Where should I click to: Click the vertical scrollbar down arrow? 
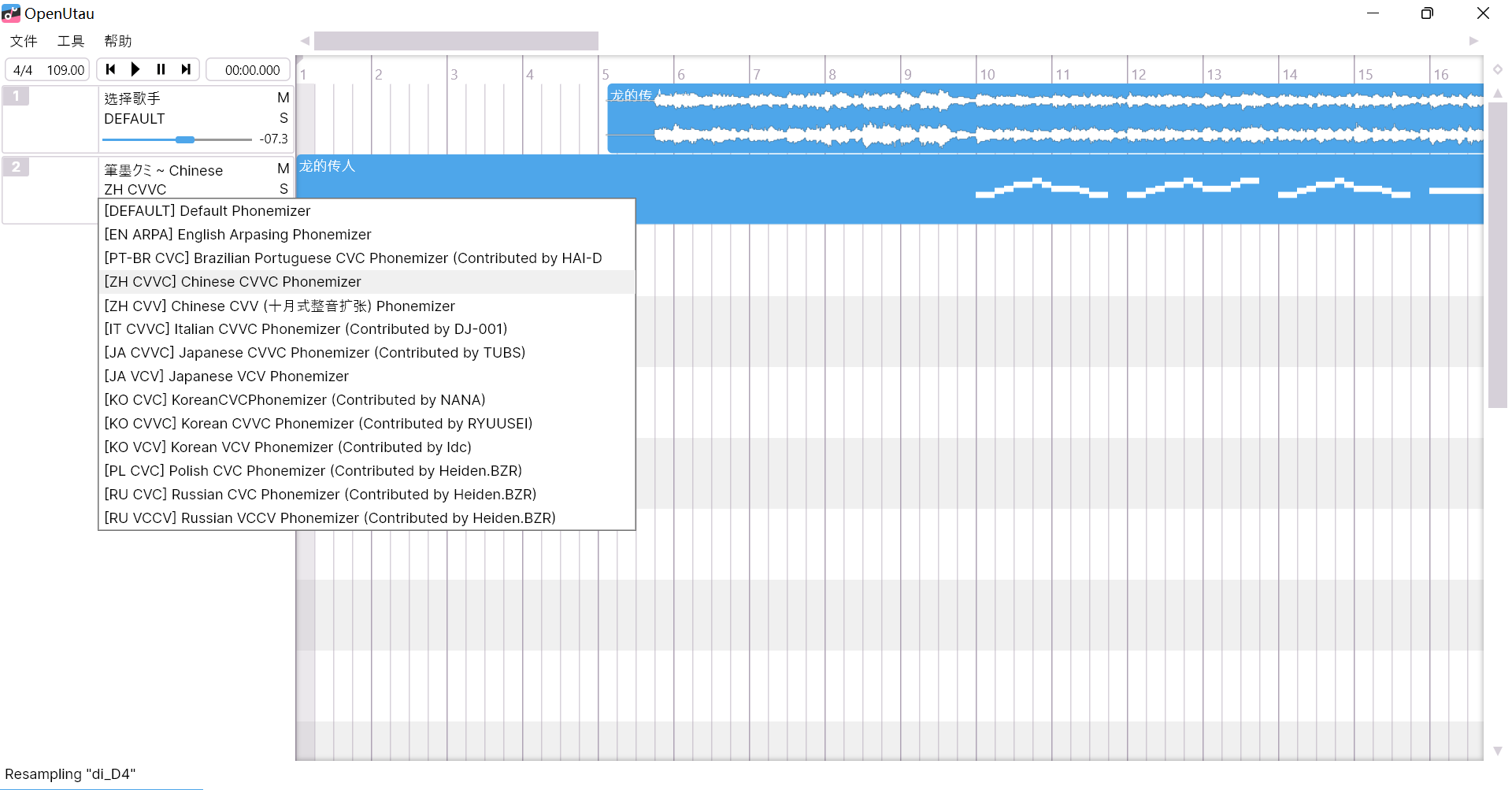pos(1498,751)
